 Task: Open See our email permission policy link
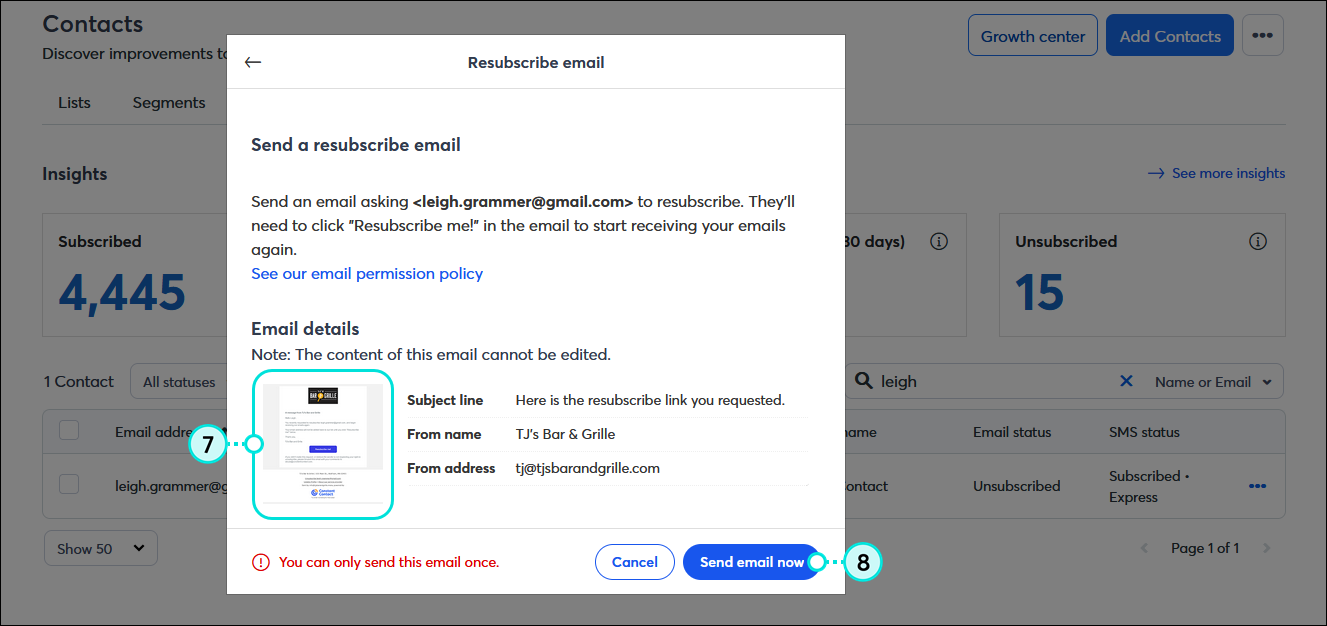coord(367,273)
